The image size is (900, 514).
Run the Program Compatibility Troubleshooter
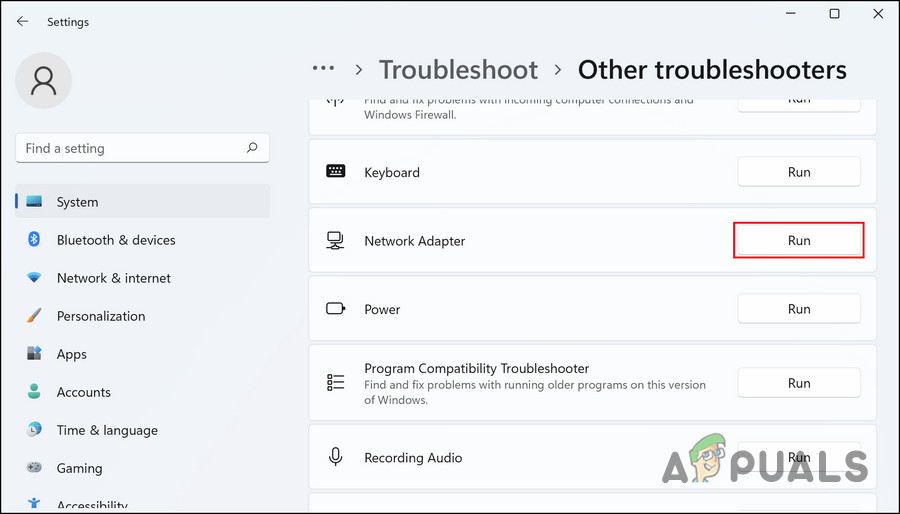[798, 383]
